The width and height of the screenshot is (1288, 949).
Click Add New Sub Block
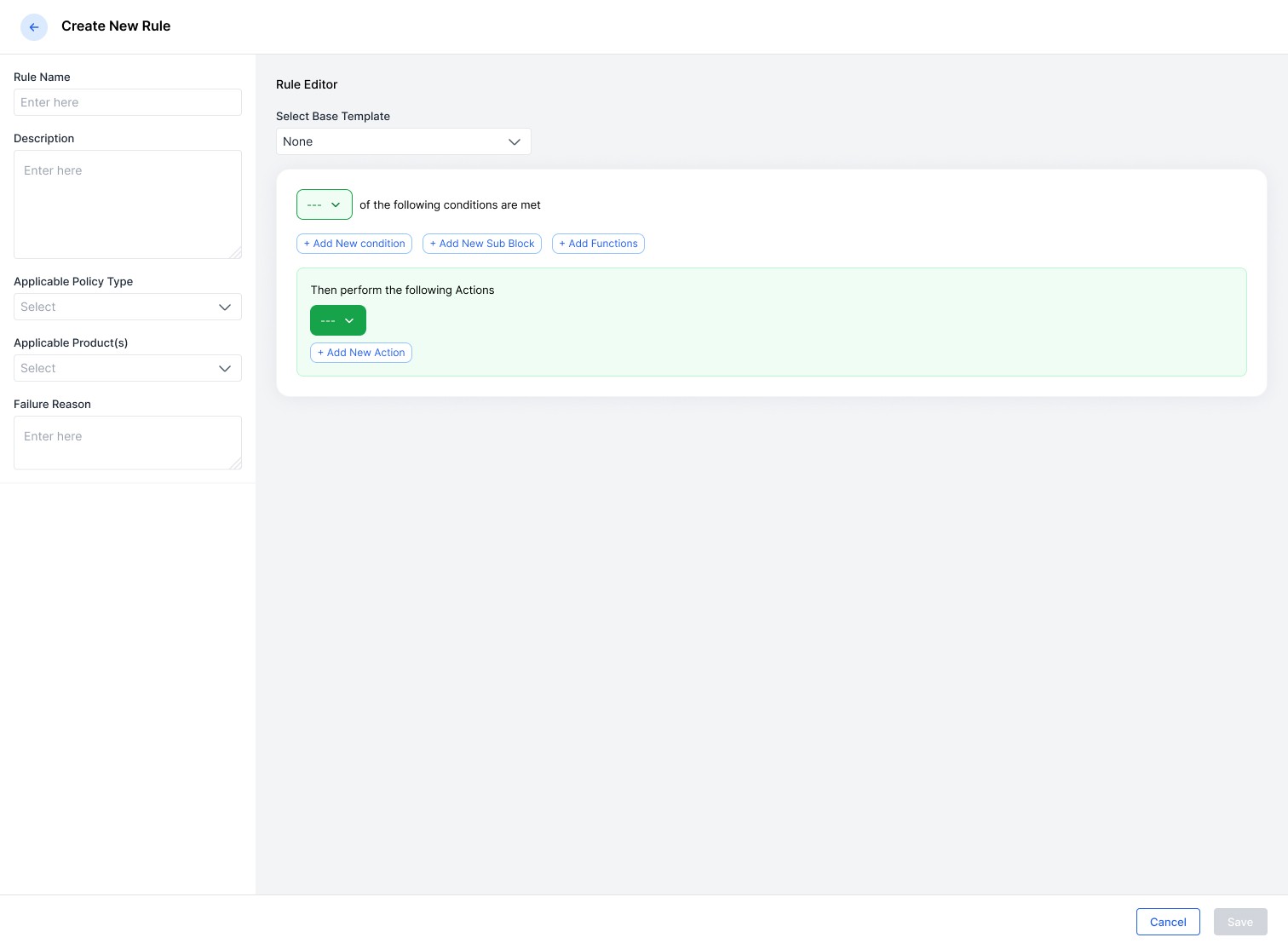[x=482, y=244]
